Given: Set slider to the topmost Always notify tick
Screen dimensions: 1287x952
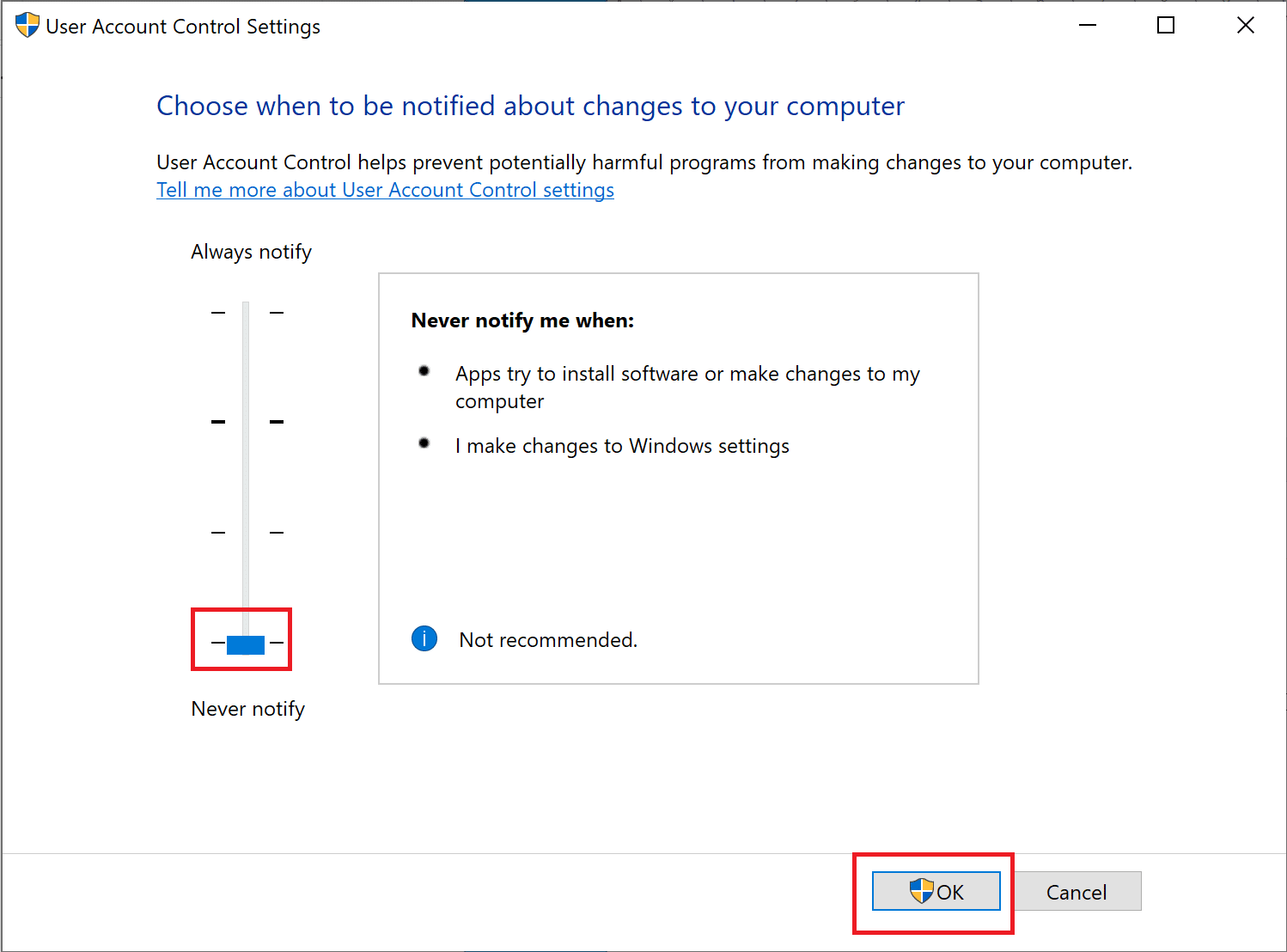Looking at the screenshot, I should pos(246,313).
